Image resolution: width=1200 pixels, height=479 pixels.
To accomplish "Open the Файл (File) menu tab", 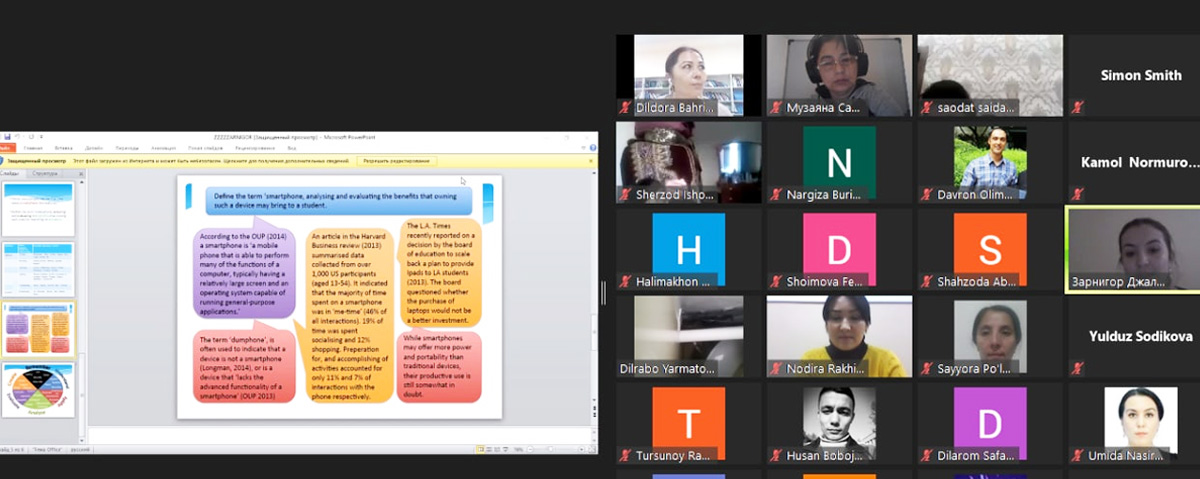I will [5, 148].
